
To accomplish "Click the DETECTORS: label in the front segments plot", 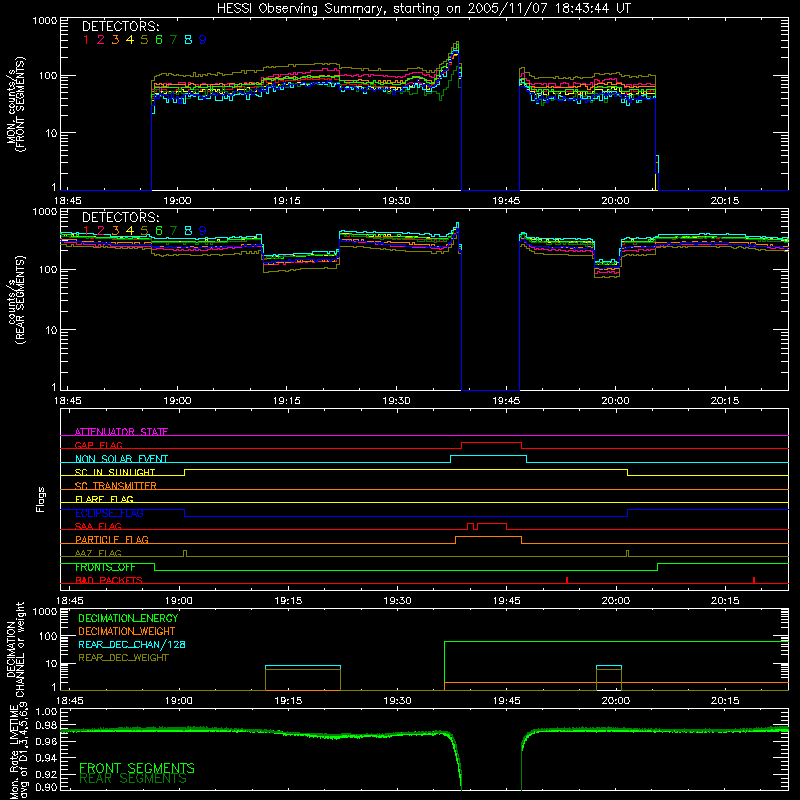I will [x=120, y=27].
